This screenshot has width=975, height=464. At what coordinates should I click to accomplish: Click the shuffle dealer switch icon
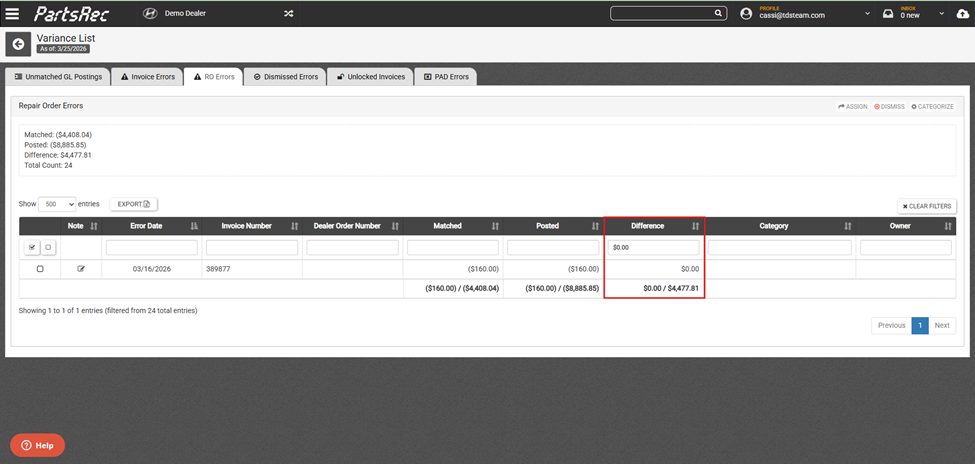(289, 14)
